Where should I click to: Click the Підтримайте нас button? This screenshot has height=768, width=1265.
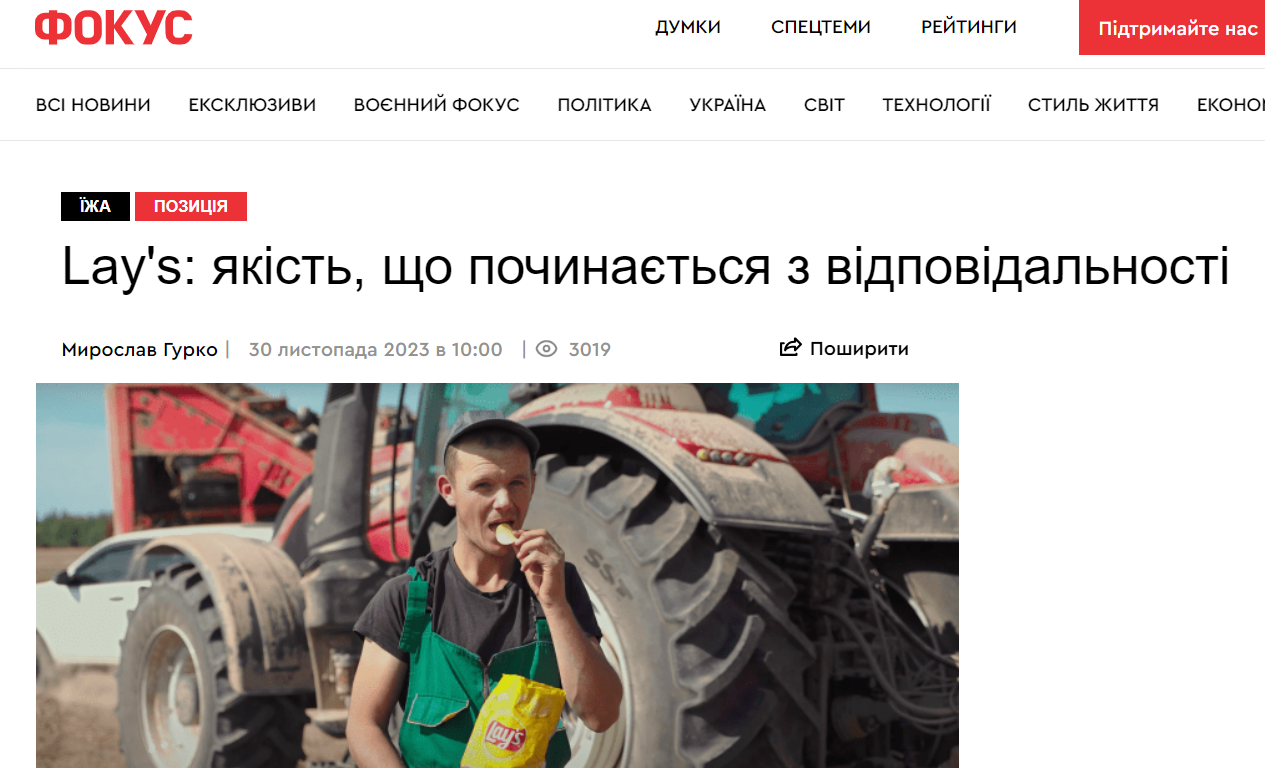tap(1172, 28)
